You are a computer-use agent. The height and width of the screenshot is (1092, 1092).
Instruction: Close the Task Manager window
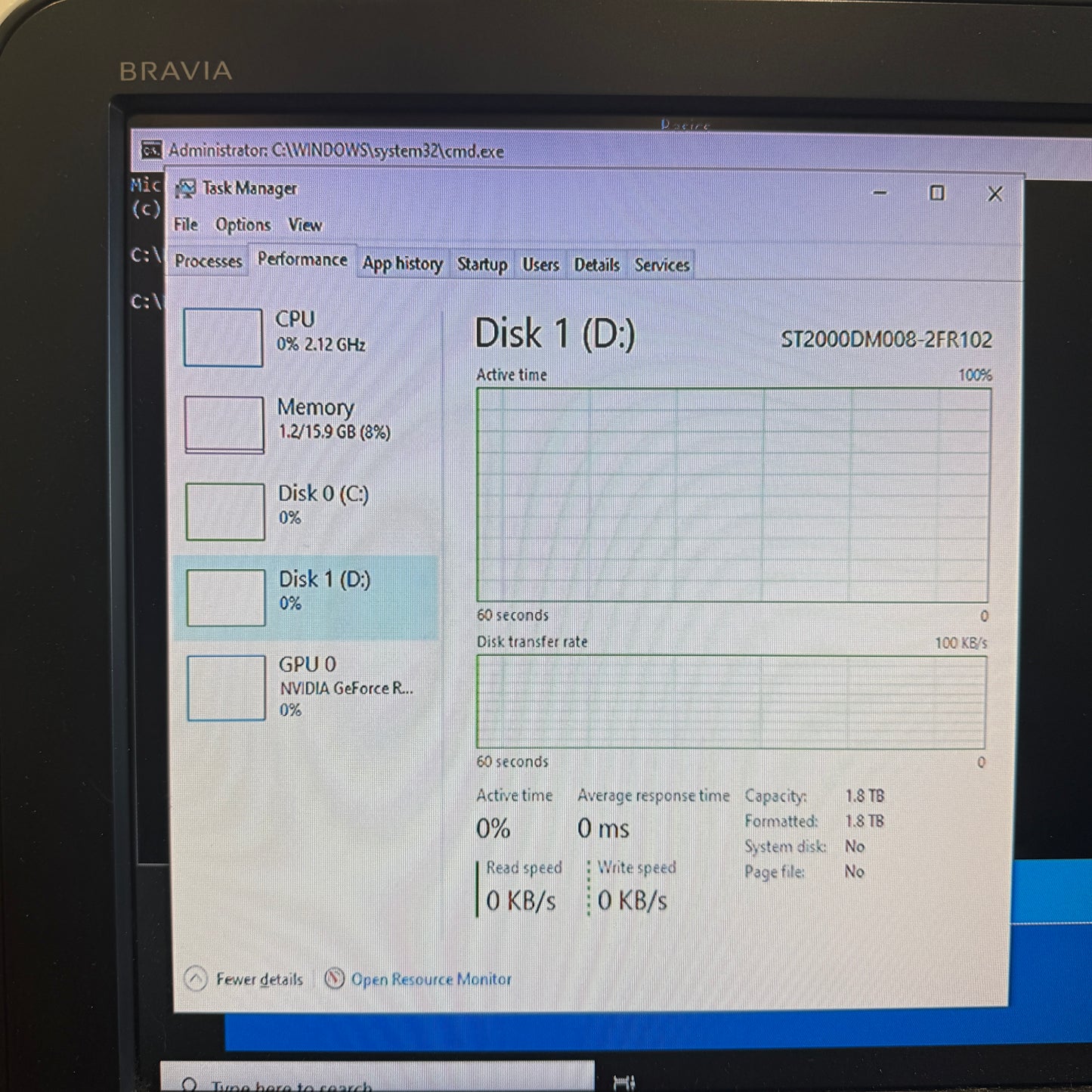pos(995,194)
